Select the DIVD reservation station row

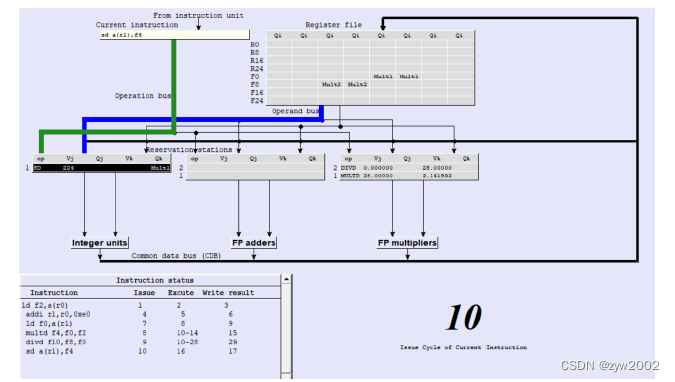(409, 168)
